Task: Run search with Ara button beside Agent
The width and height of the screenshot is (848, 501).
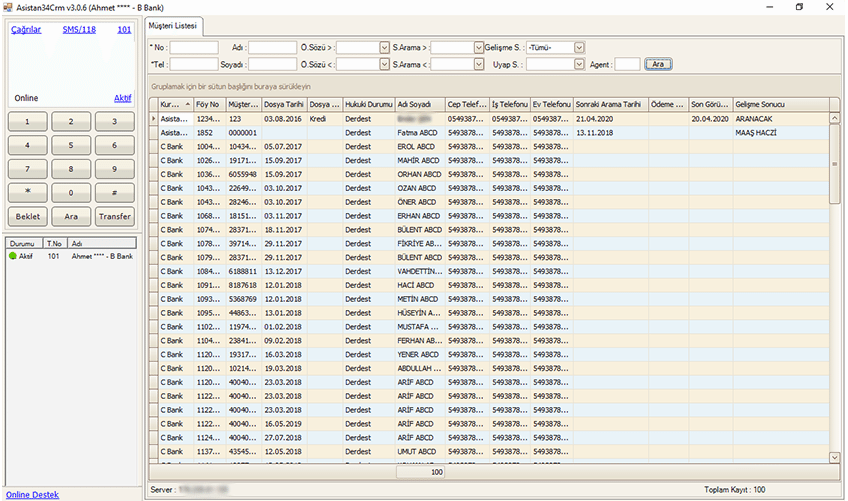Action: 658,64
